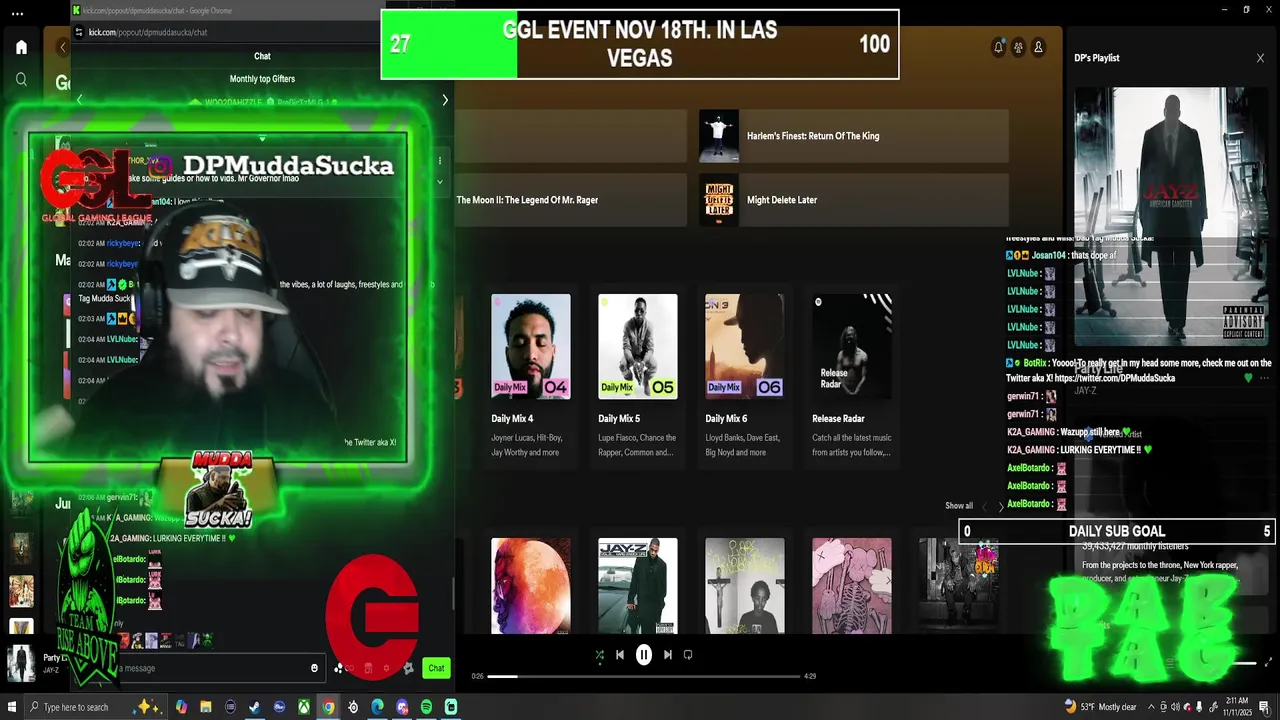Open File Explorer from the taskbar
1280x720 pixels.
206,707
